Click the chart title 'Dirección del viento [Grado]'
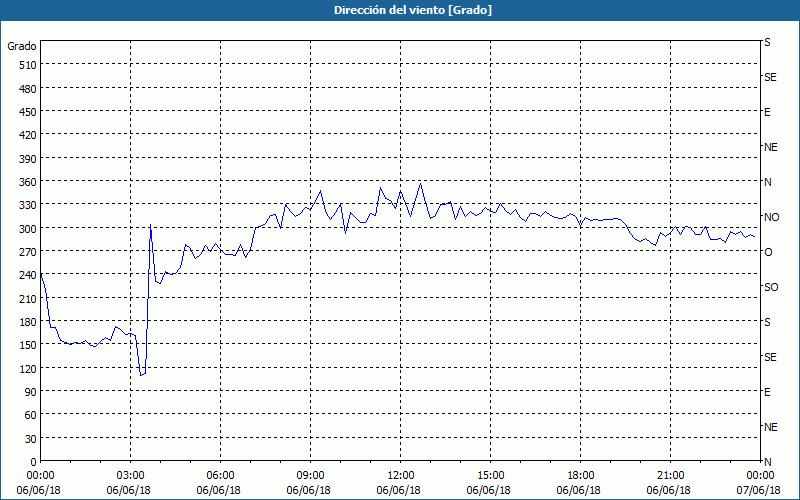Viewport: 800px width, 500px height. pyautogui.click(x=413, y=10)
